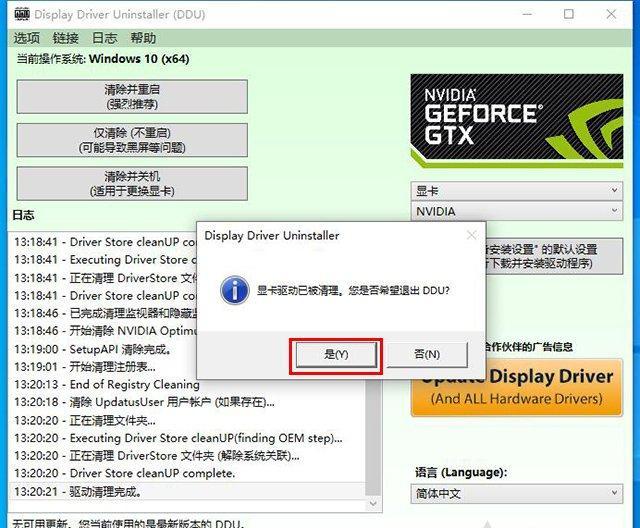Image resolution: width=640 pixels, height=528 pixels.
Task: Decline exit with 否(N) button
Action: click(x=427, y=354)
